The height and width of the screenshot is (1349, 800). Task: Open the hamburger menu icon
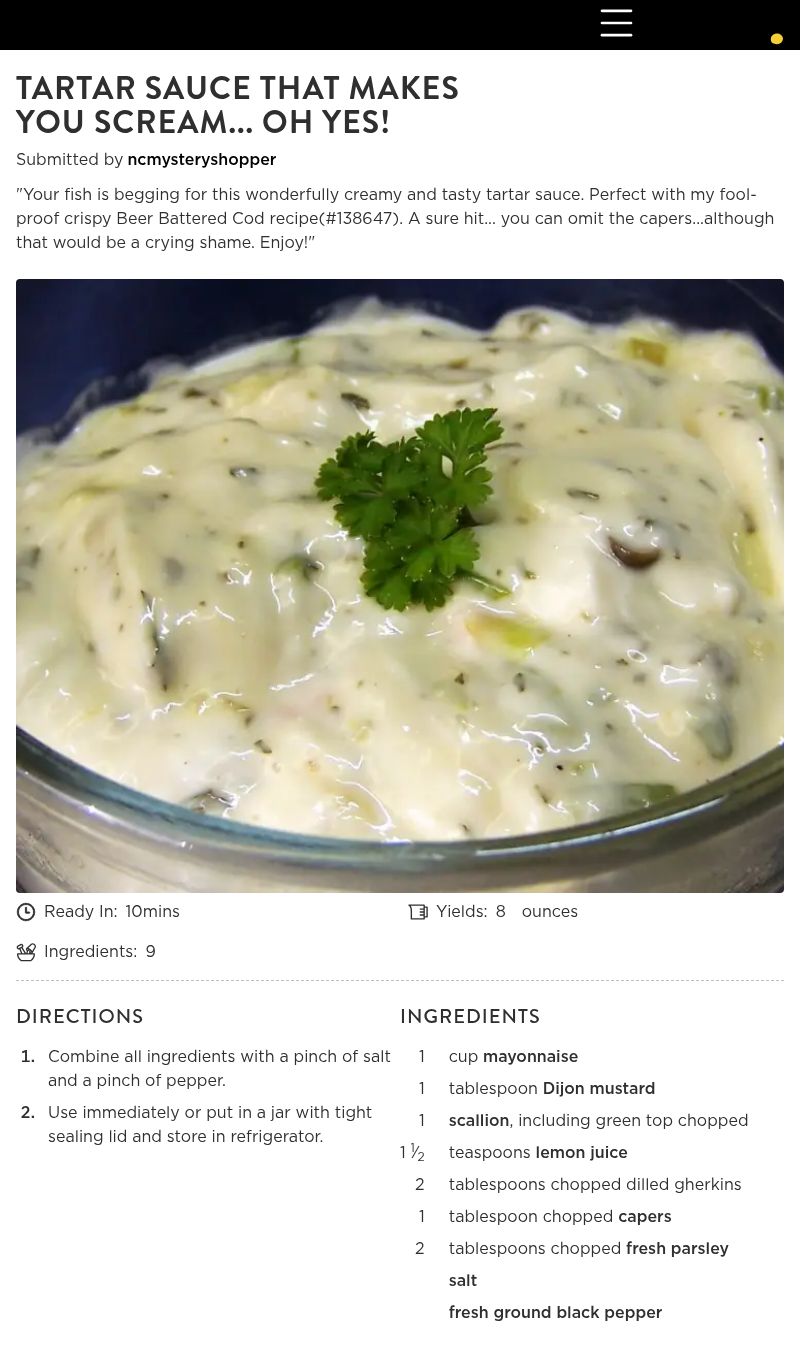(x=616, y=23)
